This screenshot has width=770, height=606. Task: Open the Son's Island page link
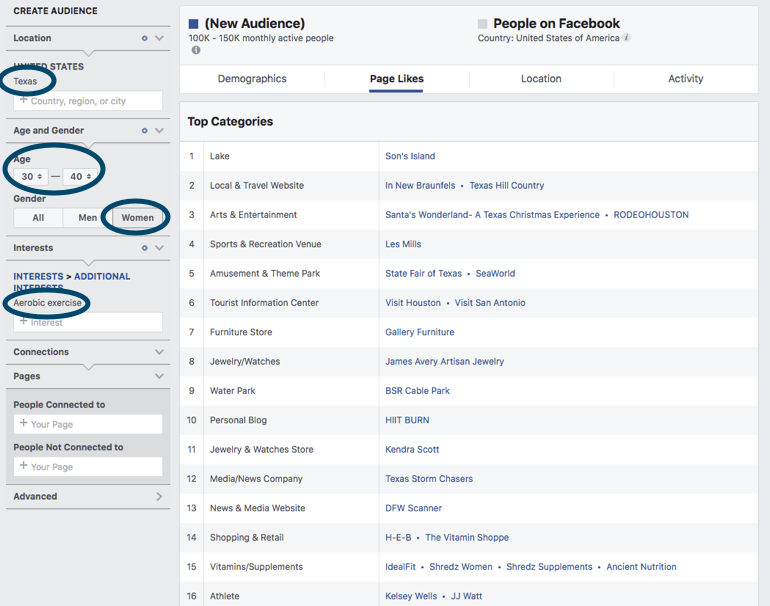[410, 156]
